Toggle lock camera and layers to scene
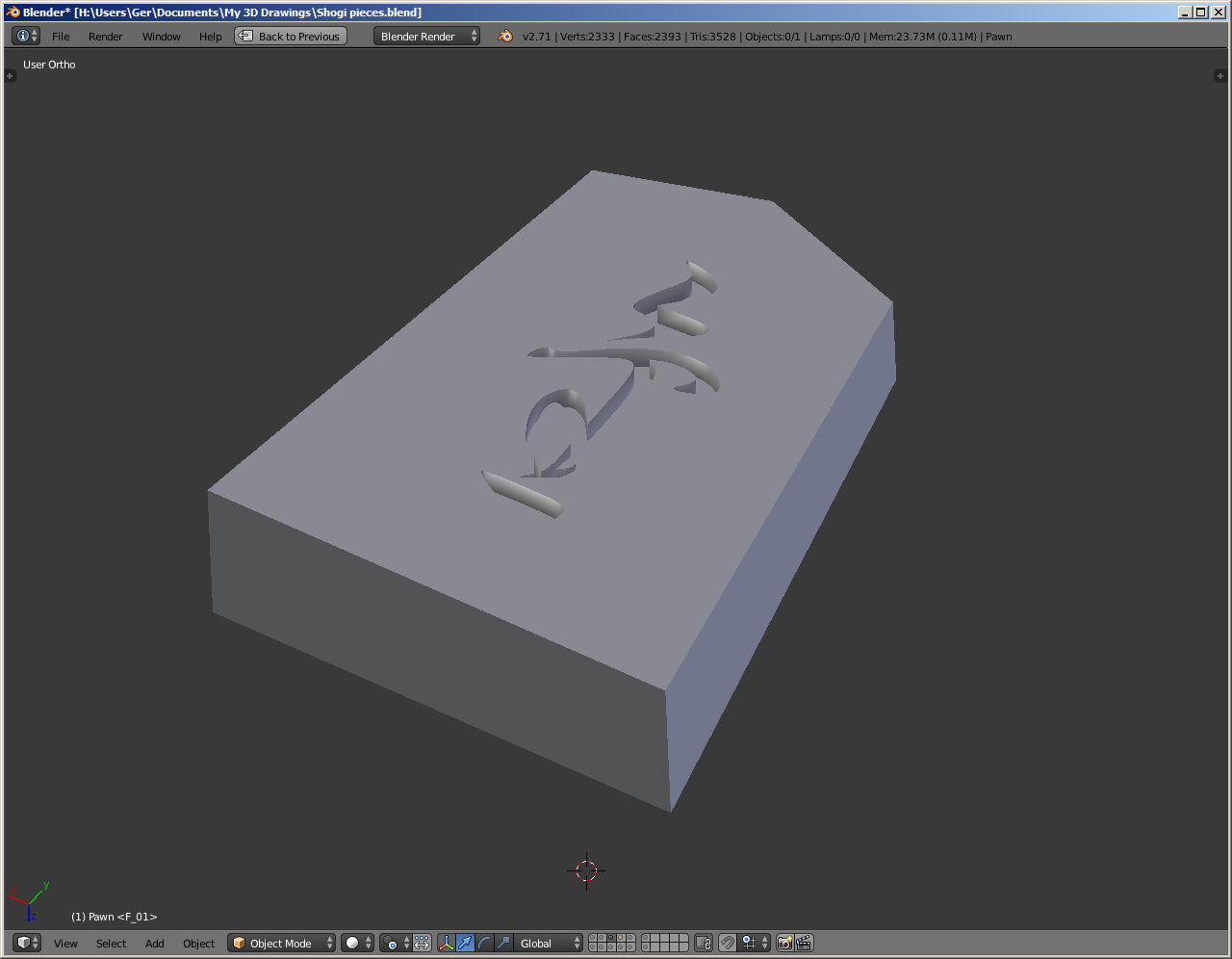 (704, 943)
